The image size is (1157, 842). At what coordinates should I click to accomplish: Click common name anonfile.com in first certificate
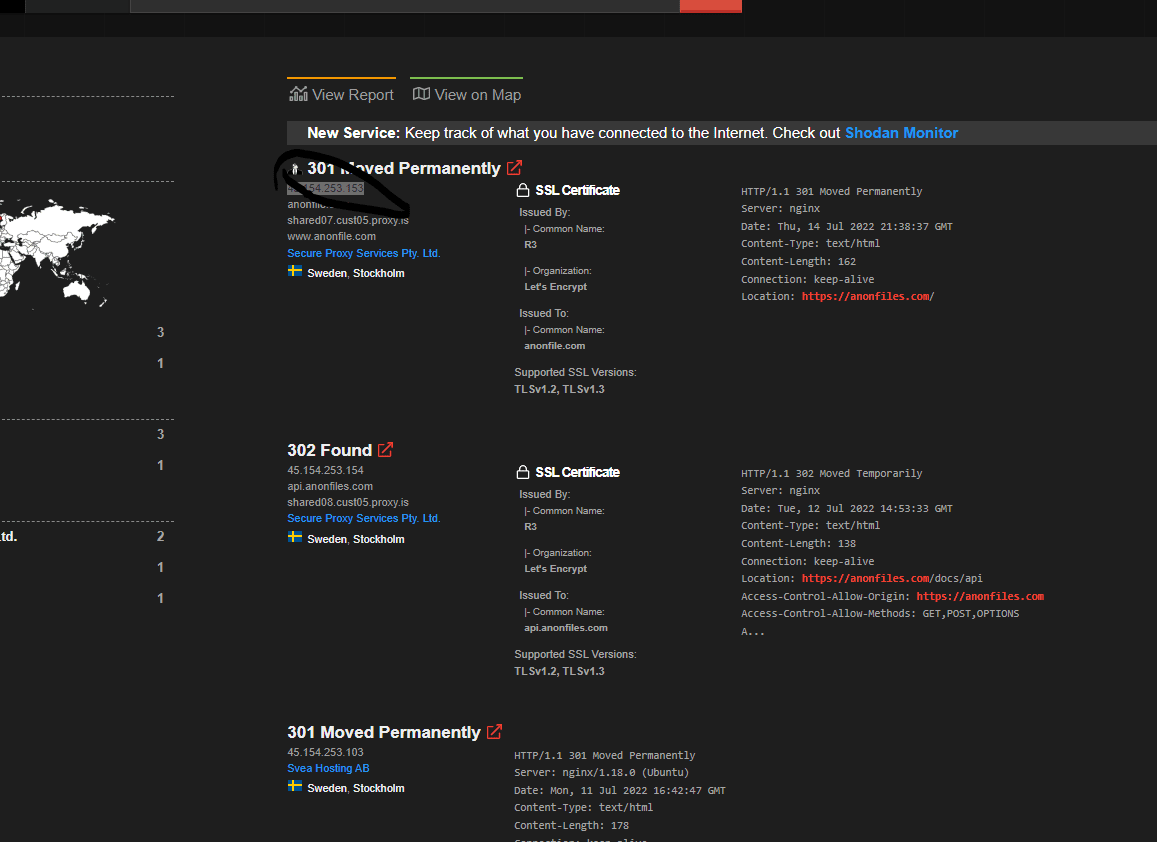[554, 345]
